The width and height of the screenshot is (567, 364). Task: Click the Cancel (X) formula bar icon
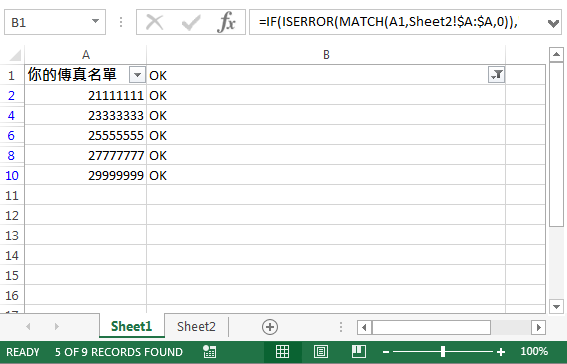click(155, 22)
